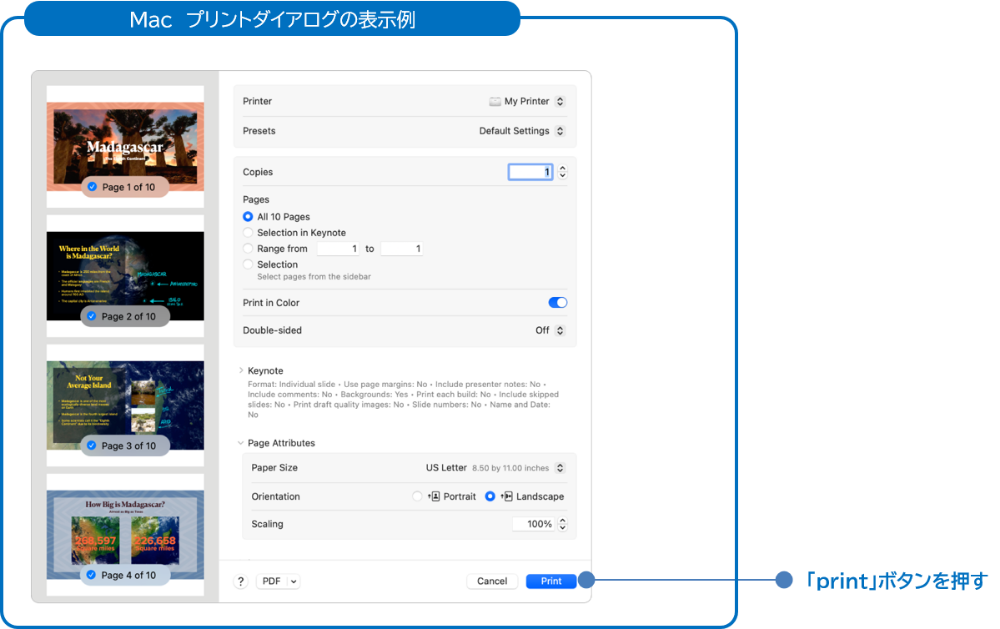Cancel the print dialog
The height and width of the screenshot is (629, 1000).
pos(492,580)
